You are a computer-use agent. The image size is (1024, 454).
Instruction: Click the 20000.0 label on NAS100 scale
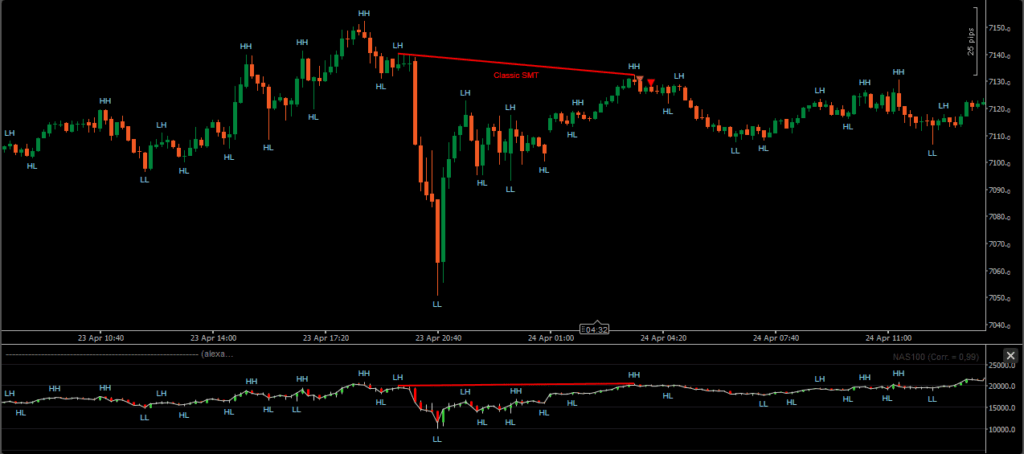coord(1002,386)
